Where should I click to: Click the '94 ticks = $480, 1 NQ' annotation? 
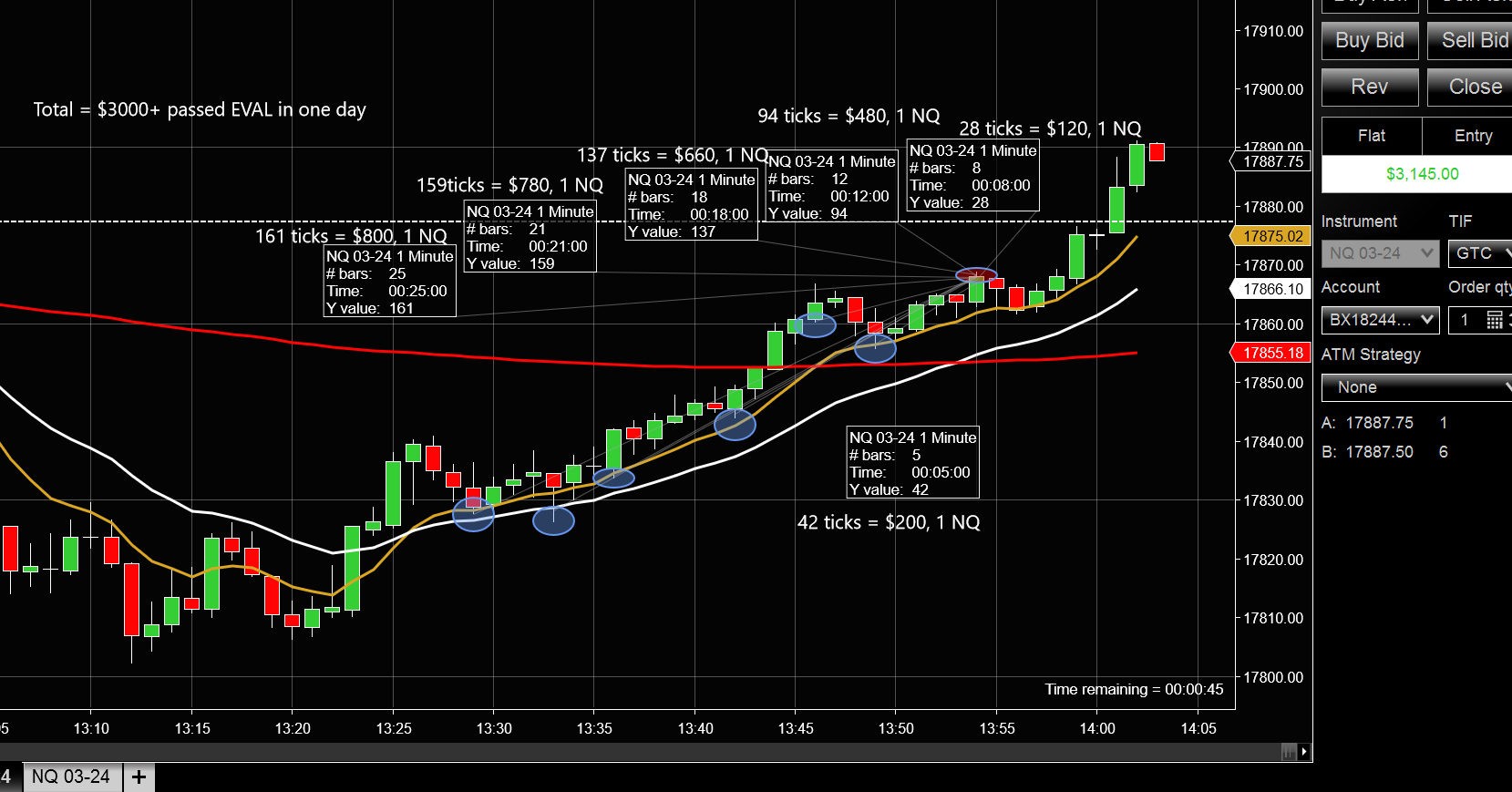[x=849, y=116]
